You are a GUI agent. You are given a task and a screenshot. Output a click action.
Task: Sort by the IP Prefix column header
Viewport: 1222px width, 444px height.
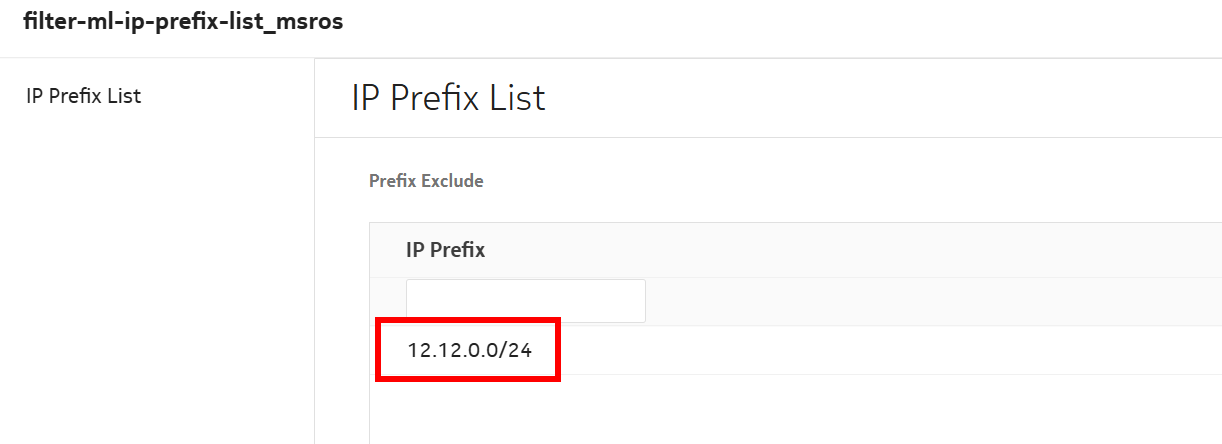click(x=445, y=250)
